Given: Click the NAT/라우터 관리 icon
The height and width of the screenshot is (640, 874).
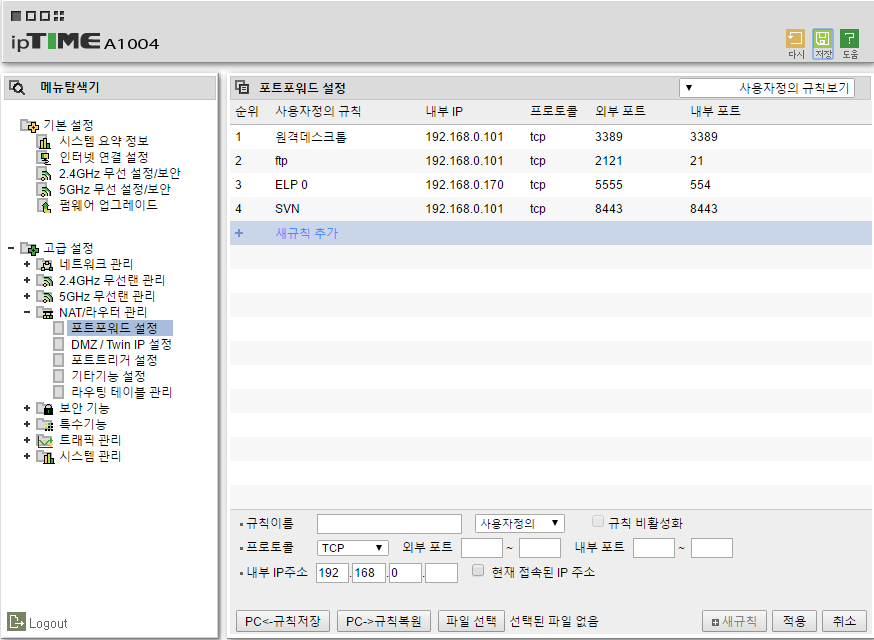Looking at the screenshot, I should coord(45,312).
